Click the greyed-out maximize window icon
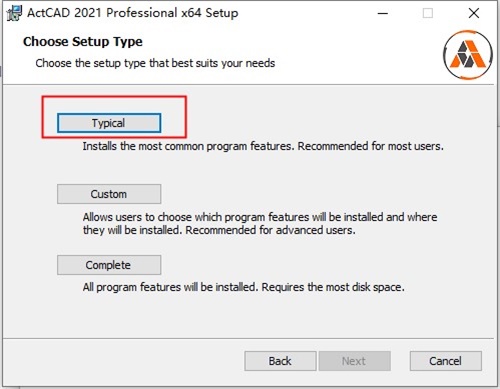Screen dimensions: 500x389 pyautogui.click(x=428, y=13)
